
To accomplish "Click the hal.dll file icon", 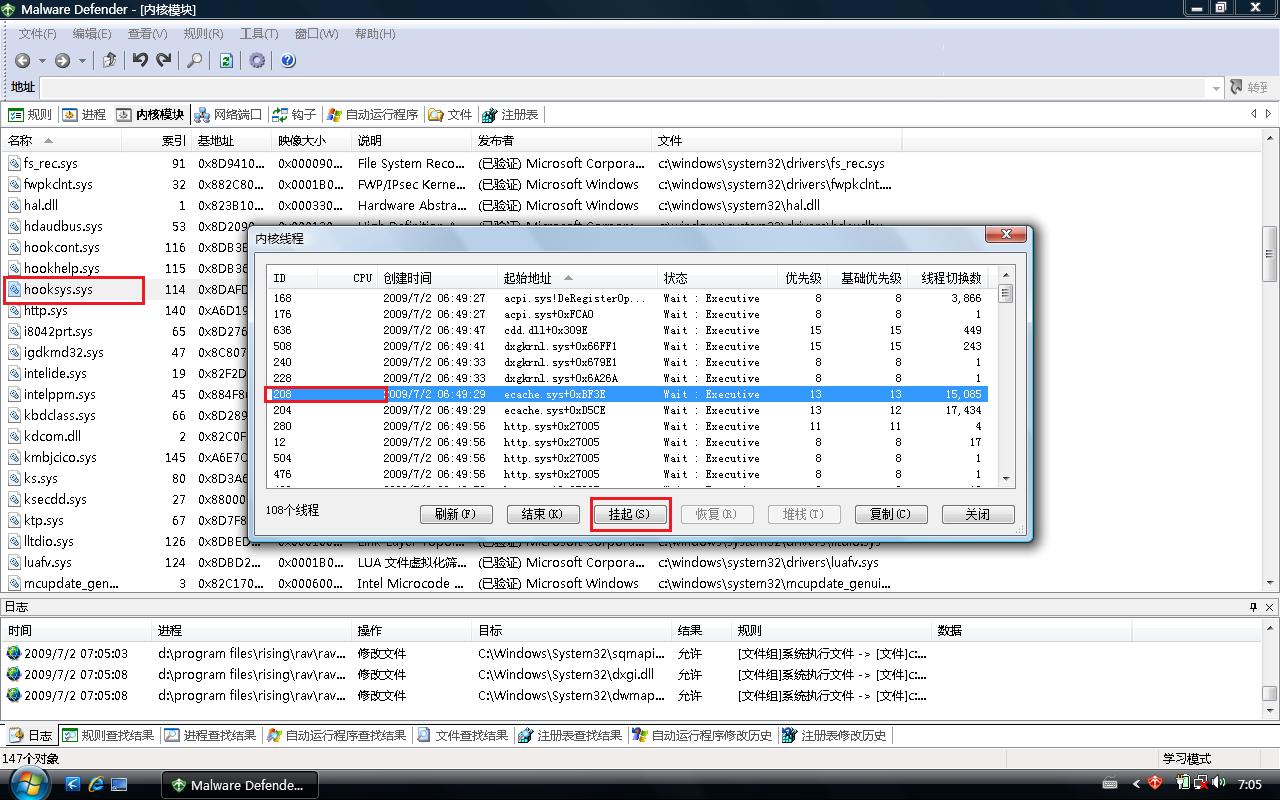I will 15,205.
